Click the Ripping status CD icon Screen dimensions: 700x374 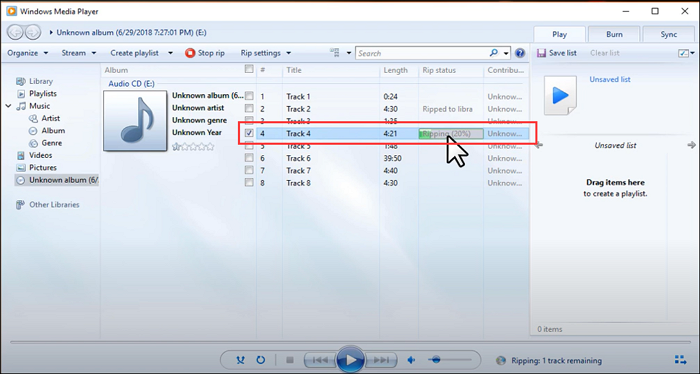pos(501,360)
